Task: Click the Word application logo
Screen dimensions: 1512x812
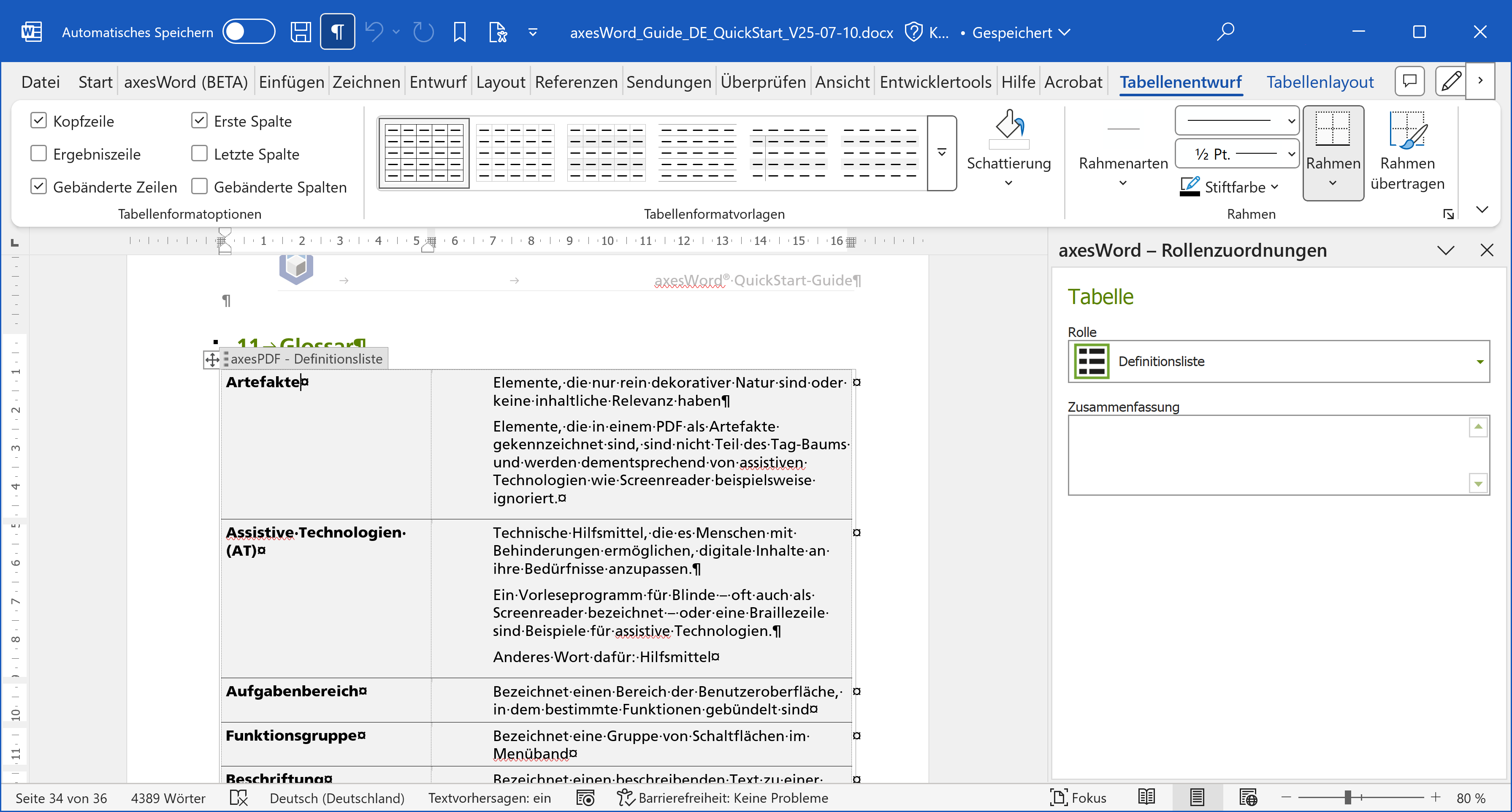Action: point(31,32)
